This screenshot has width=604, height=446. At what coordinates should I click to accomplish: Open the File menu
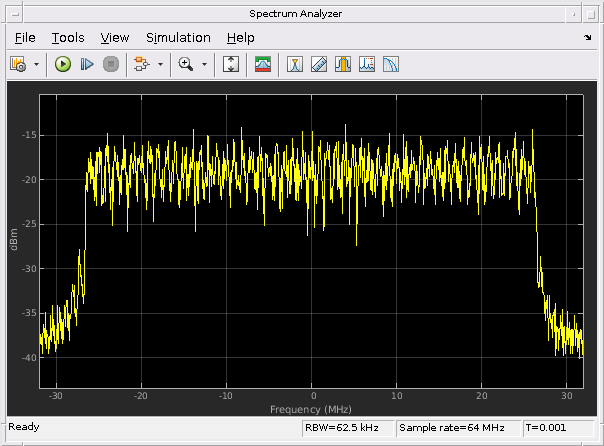pos(25,38)
